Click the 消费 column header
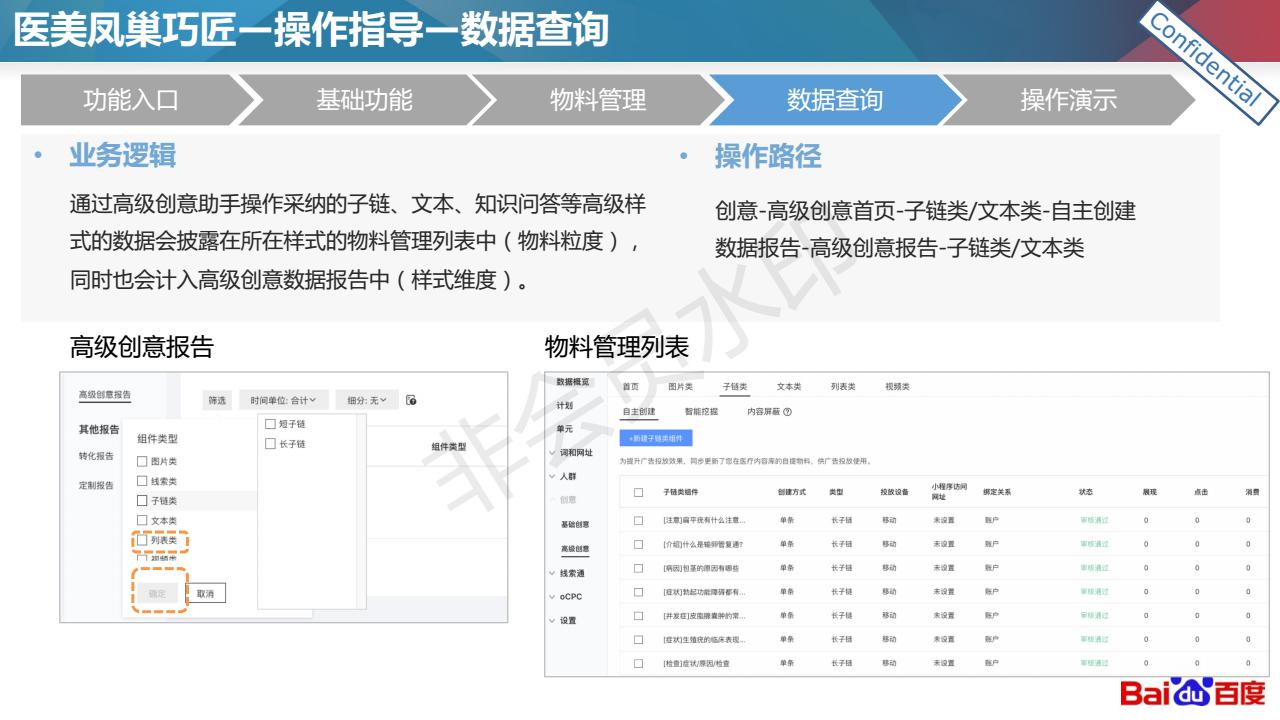This screenshot has width=1280, height=720. (1252, 492)
